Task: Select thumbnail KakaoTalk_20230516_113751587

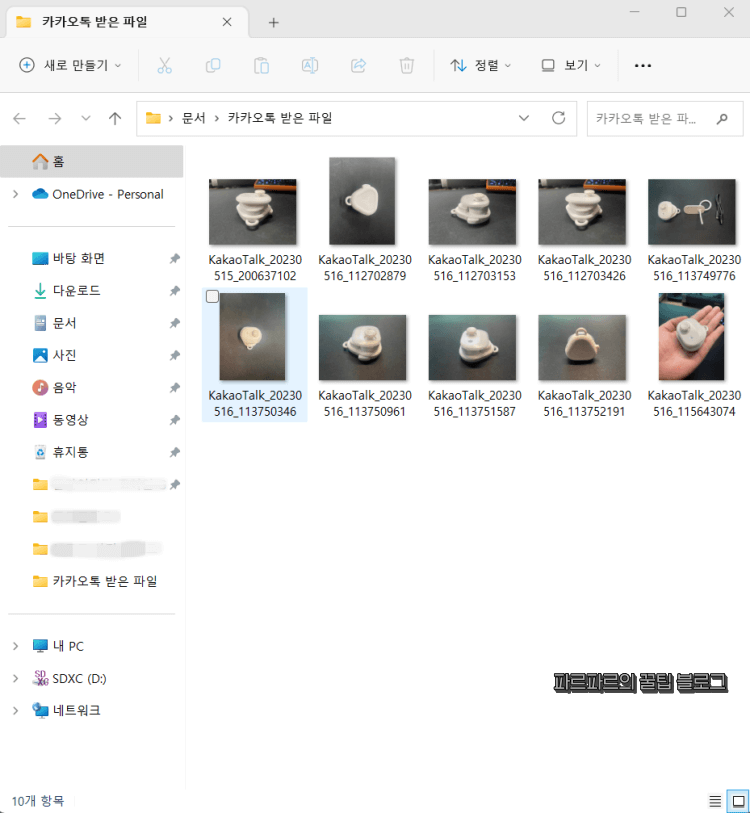Action: tap(472, 347)
